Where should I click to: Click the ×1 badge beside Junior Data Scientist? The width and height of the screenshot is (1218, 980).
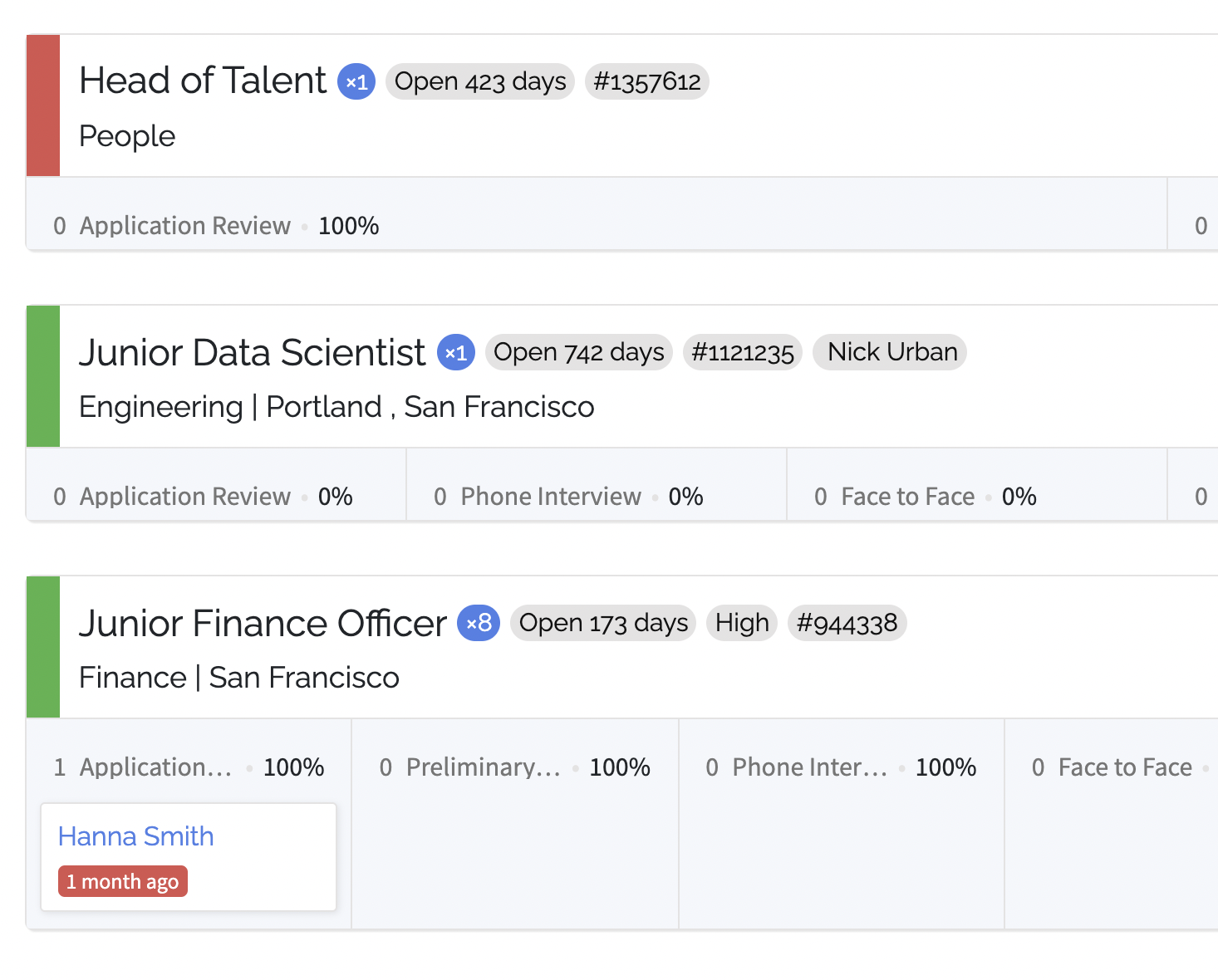pos(455,352)
